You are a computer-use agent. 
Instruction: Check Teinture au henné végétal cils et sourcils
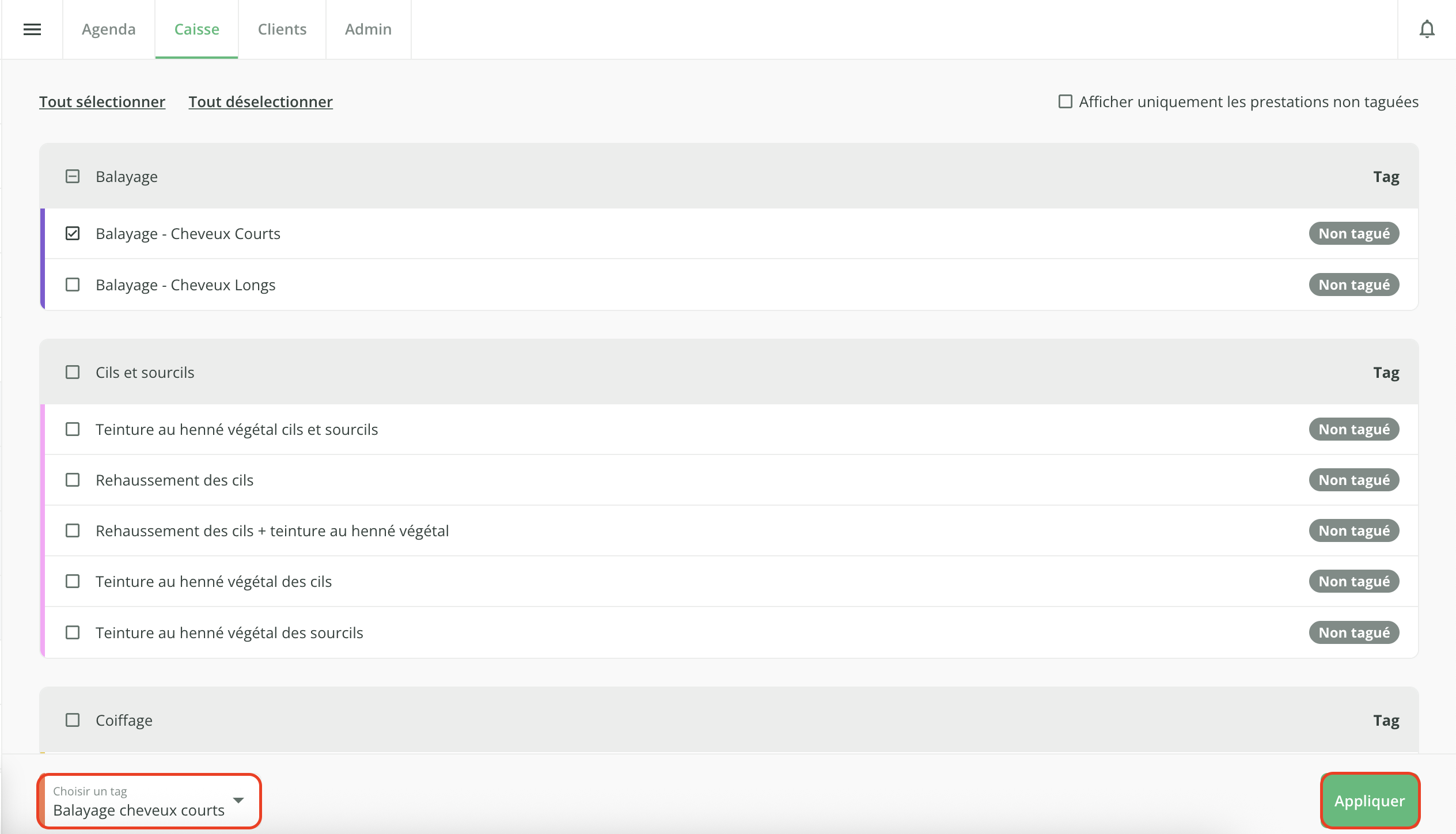tap(73, 429)
